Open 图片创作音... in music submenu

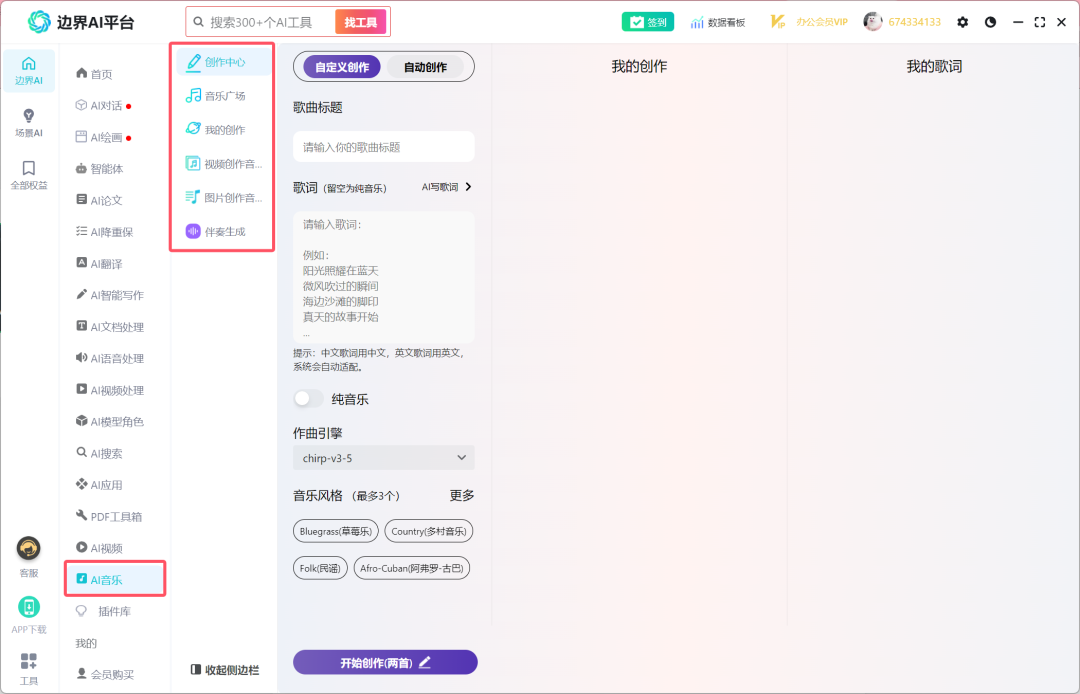[223, 198]
